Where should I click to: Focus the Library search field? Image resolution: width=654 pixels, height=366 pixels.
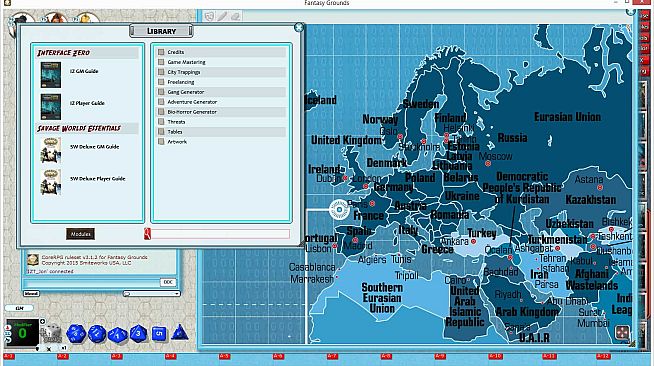220,234
